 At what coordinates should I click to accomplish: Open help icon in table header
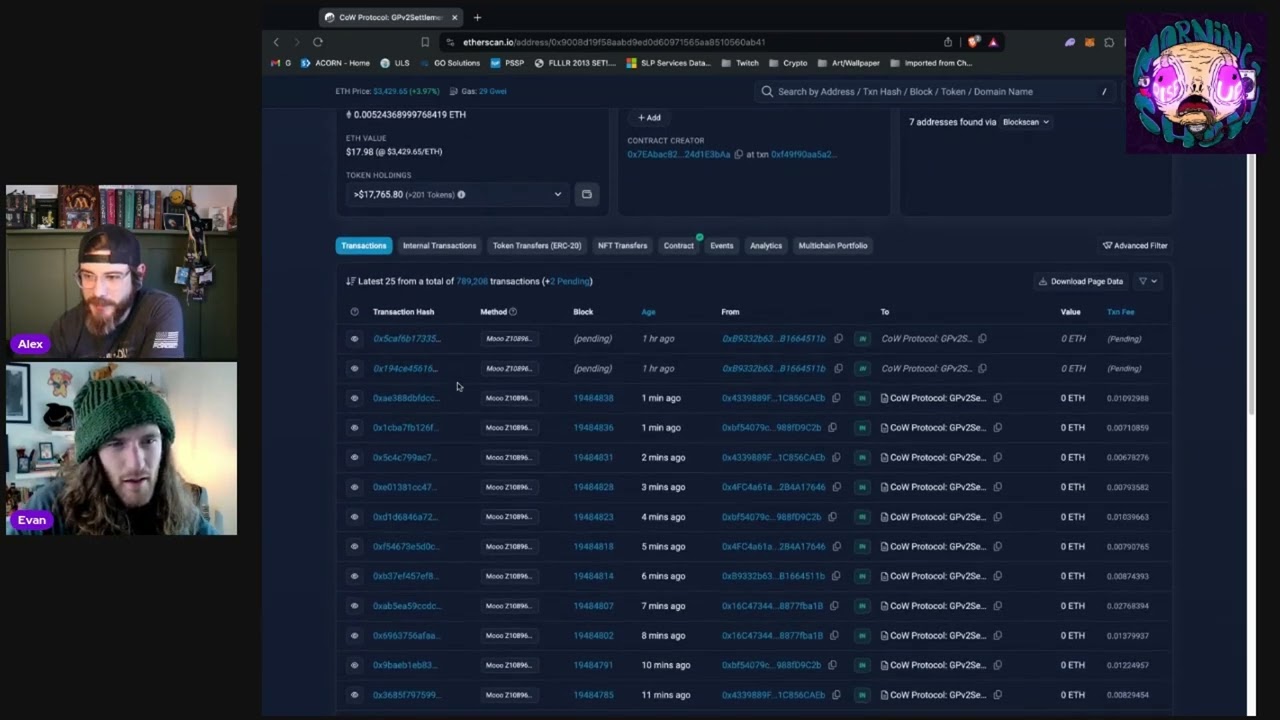pyautogui.click(x=354, y=312)
